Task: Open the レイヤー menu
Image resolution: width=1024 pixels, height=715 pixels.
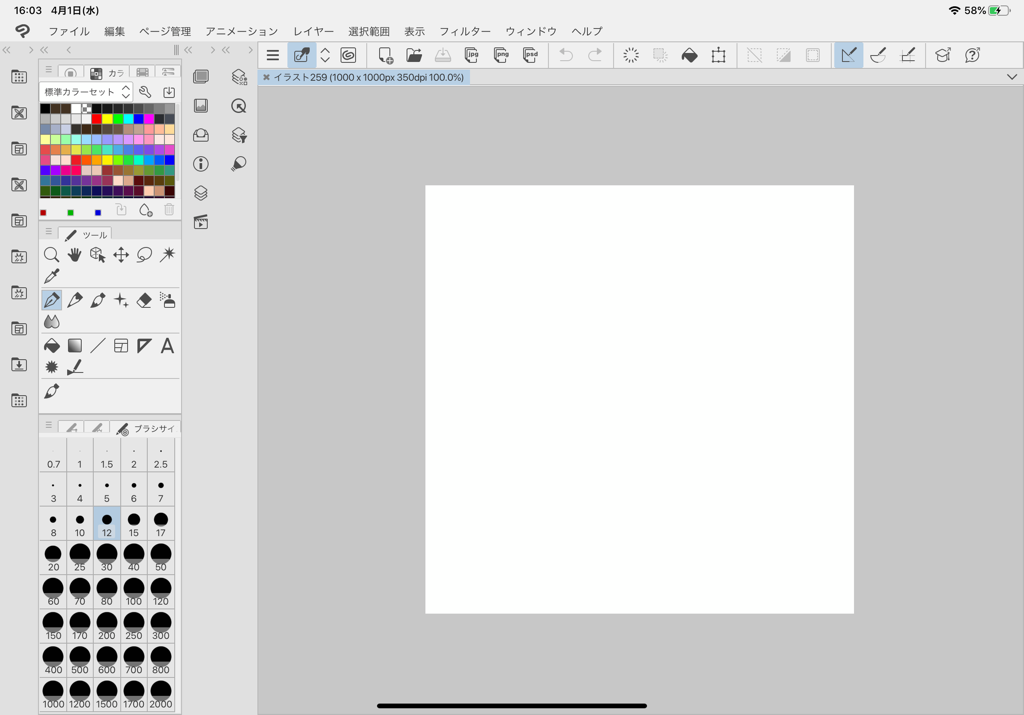Action: (x=313, y=31)
